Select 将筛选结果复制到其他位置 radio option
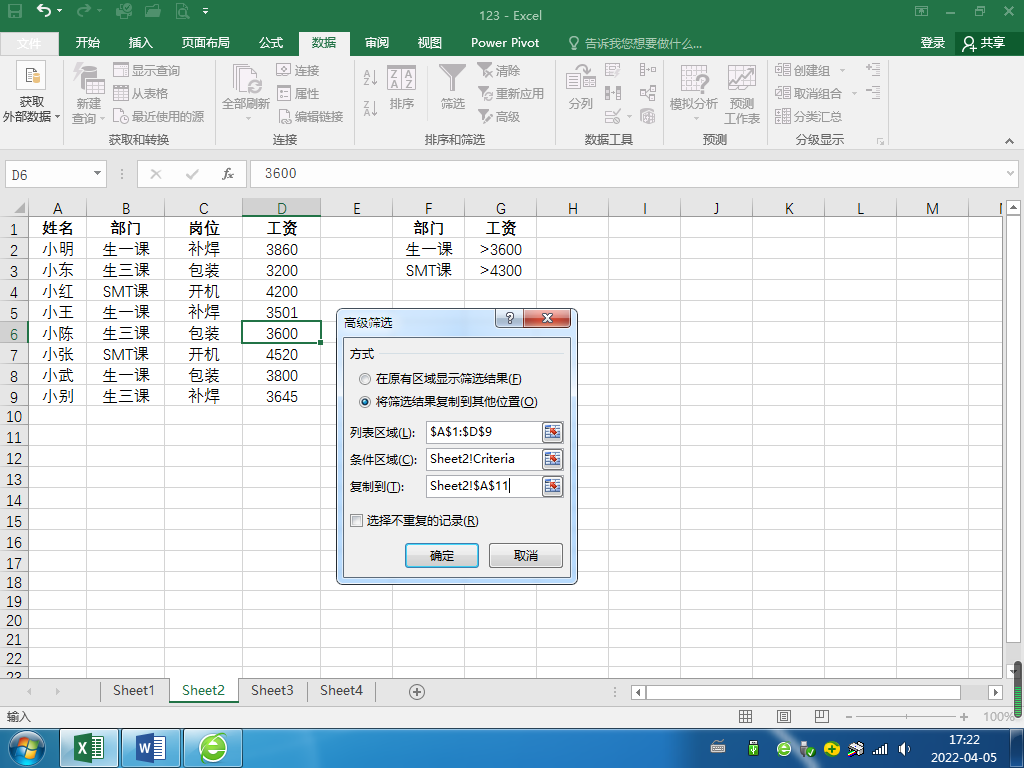 [x=364, y=402]
